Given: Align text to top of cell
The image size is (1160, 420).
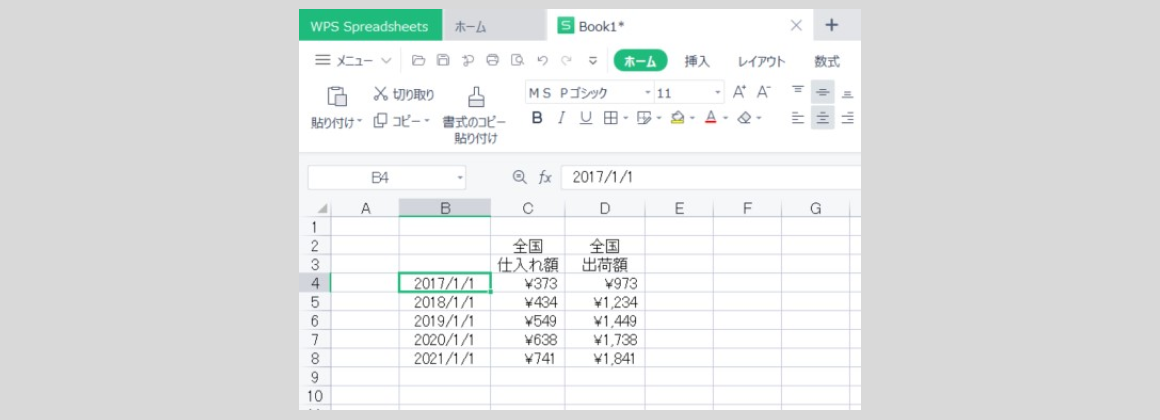Looking at the screenshot, I should [798, 92].
